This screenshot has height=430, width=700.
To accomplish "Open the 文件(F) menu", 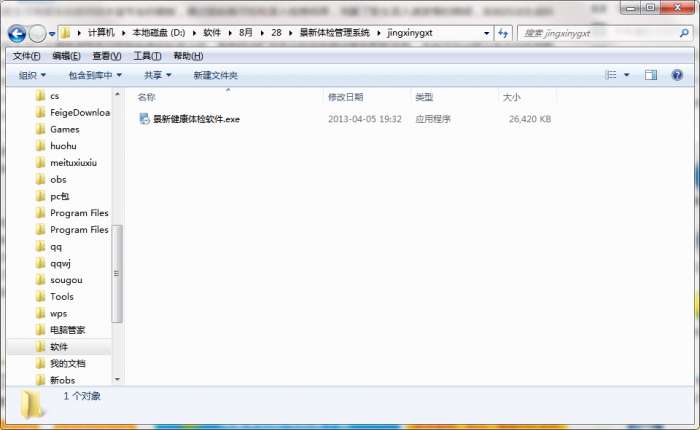I will [x=26, y=56].
